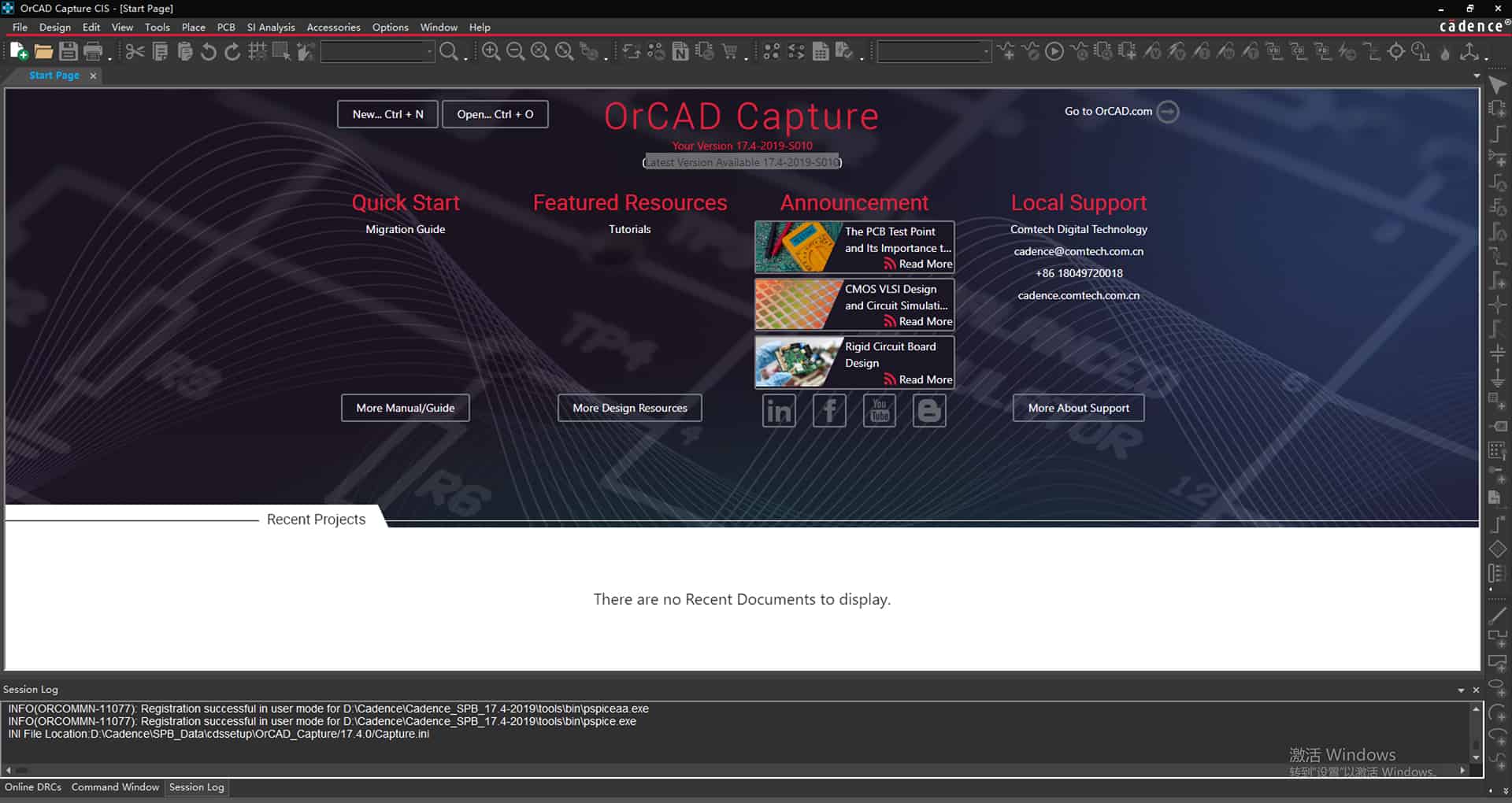Open the part search dropdown box
The width and height of the screenshot is (1512, 803).
(377, 52)
